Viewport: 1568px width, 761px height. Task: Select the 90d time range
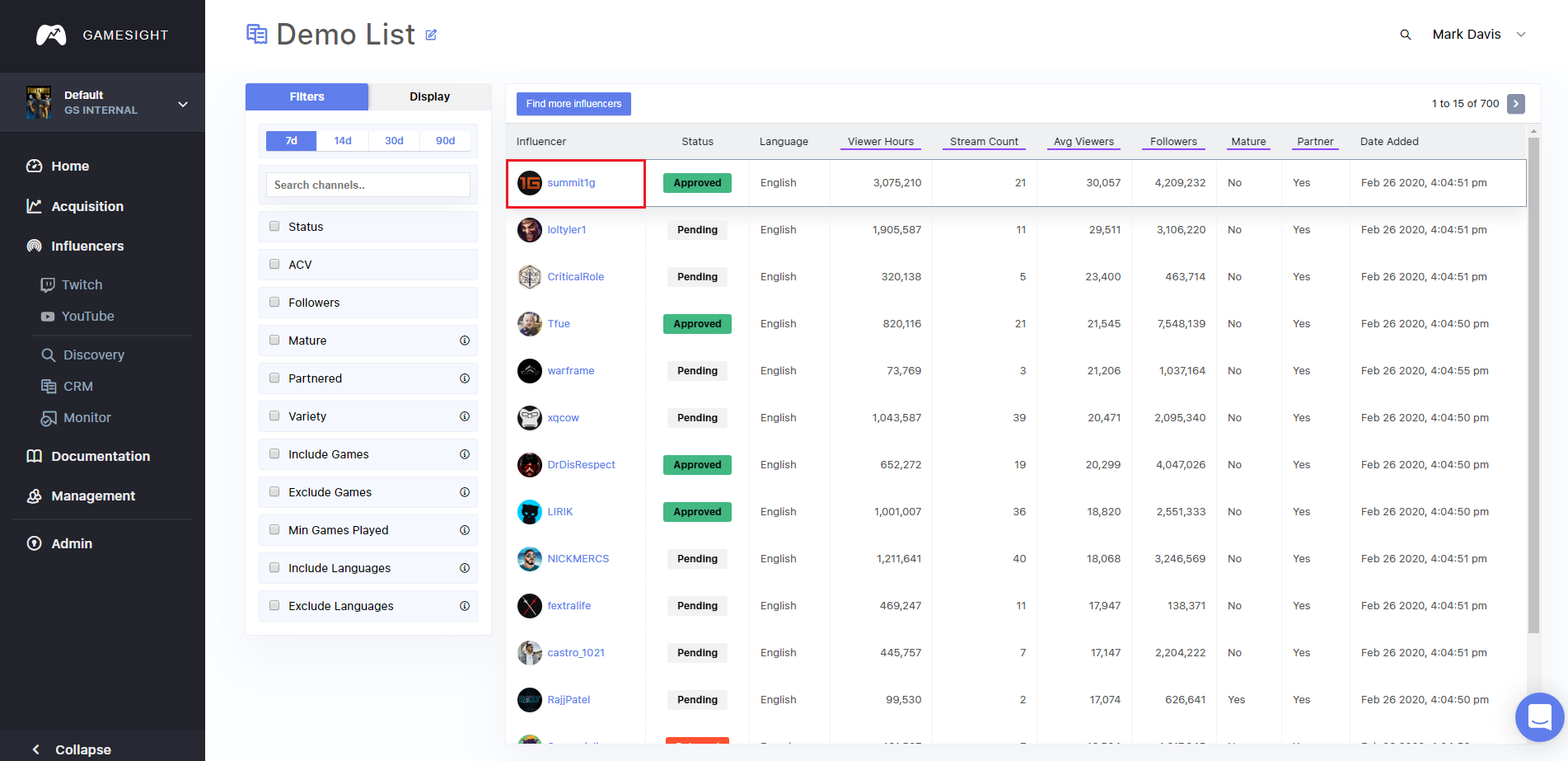446,141
